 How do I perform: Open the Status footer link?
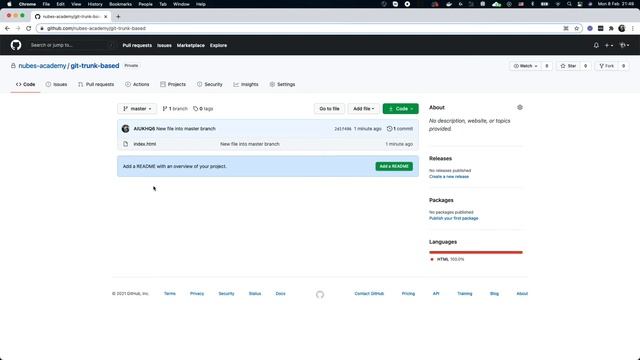[255, 293]
